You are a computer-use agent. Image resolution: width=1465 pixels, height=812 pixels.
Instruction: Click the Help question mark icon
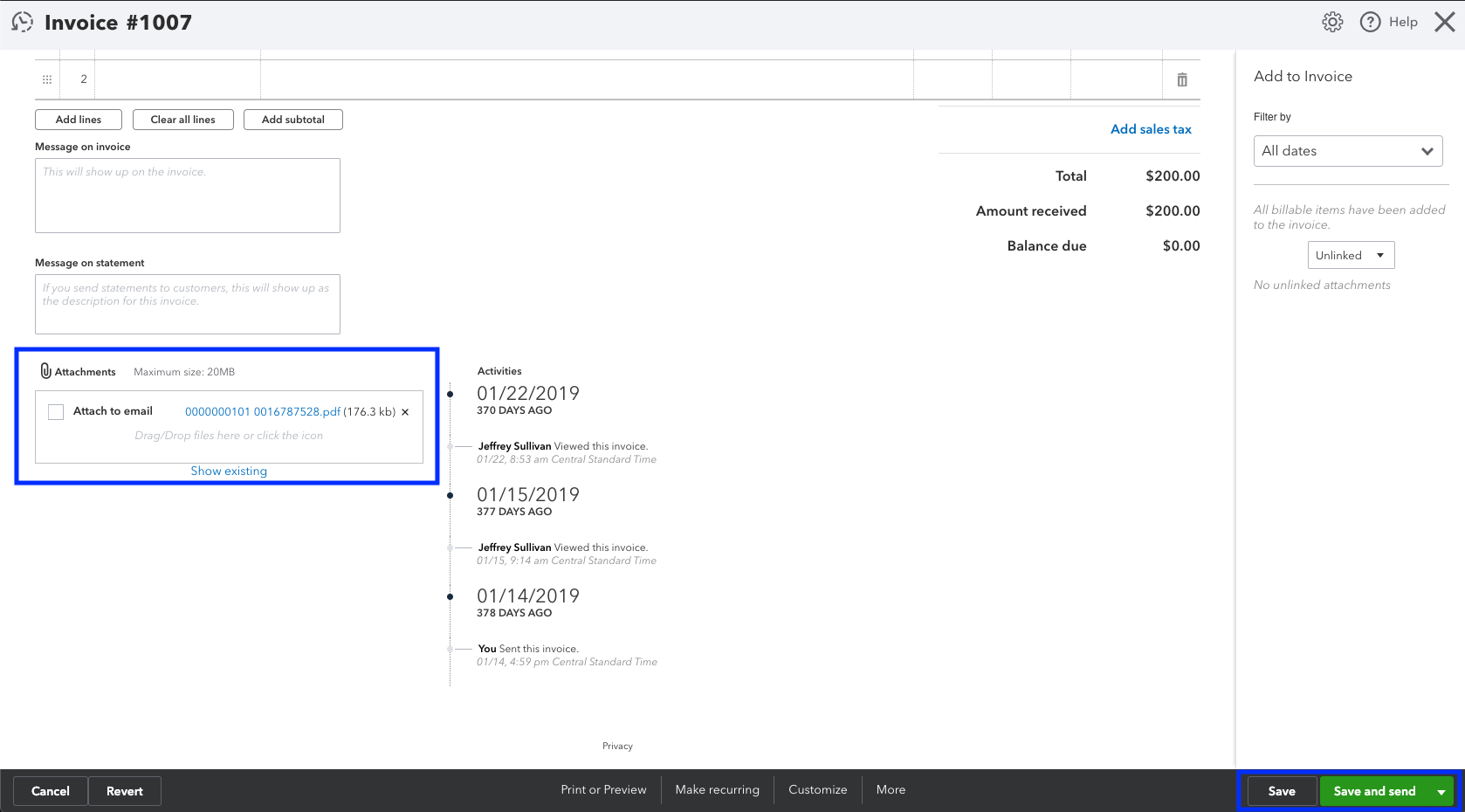tap(1371, 22)
